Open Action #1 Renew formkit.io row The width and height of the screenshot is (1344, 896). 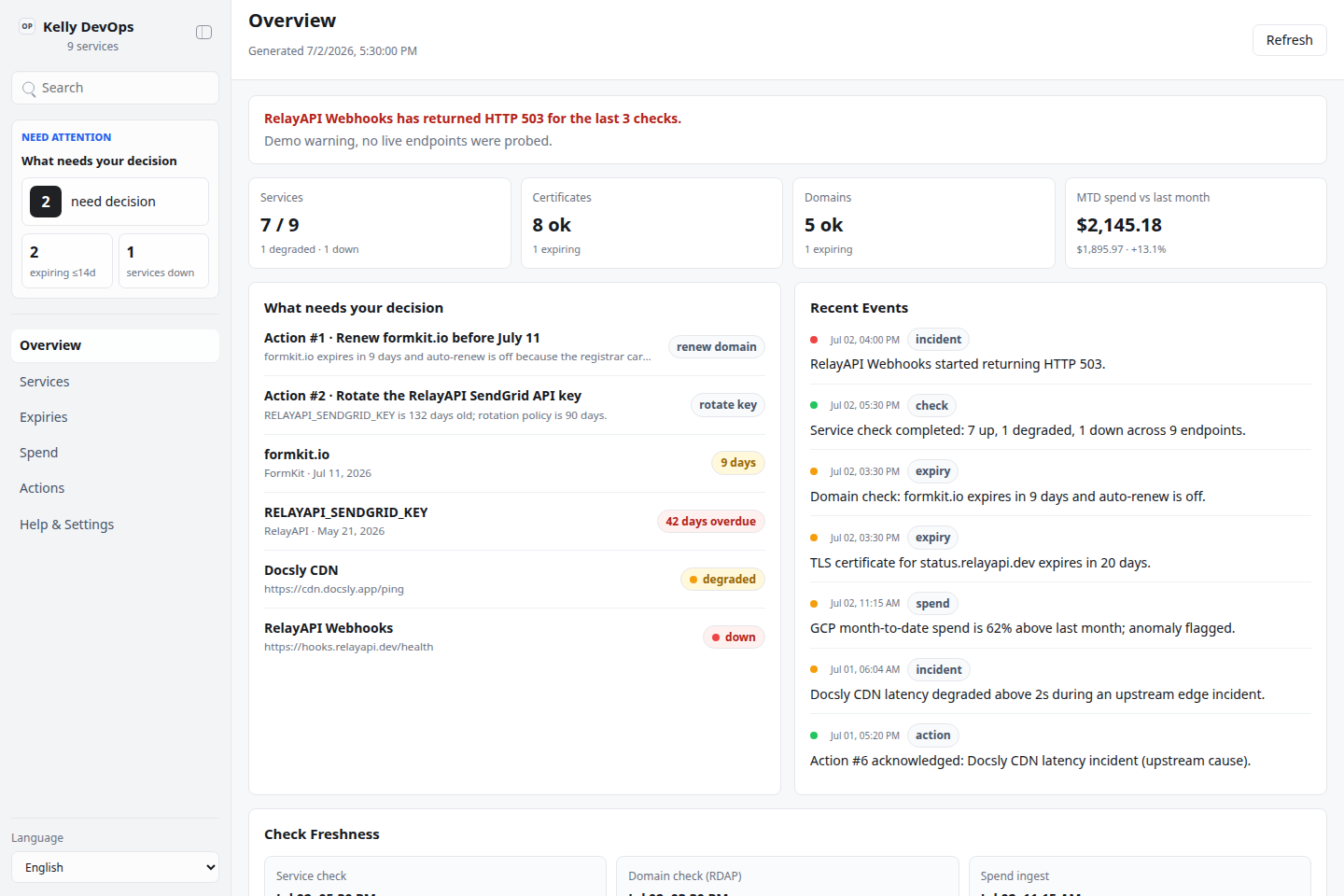tap(514, 347)
